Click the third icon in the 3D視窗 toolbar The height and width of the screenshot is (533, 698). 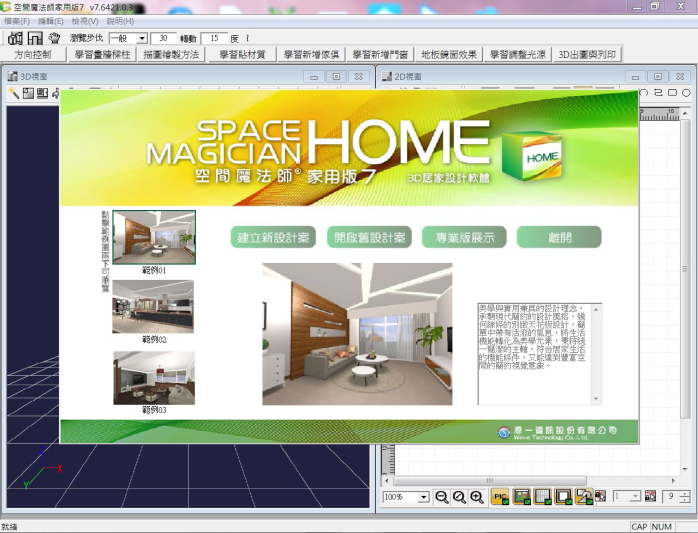pyautogui.click(x=43, y=93)
